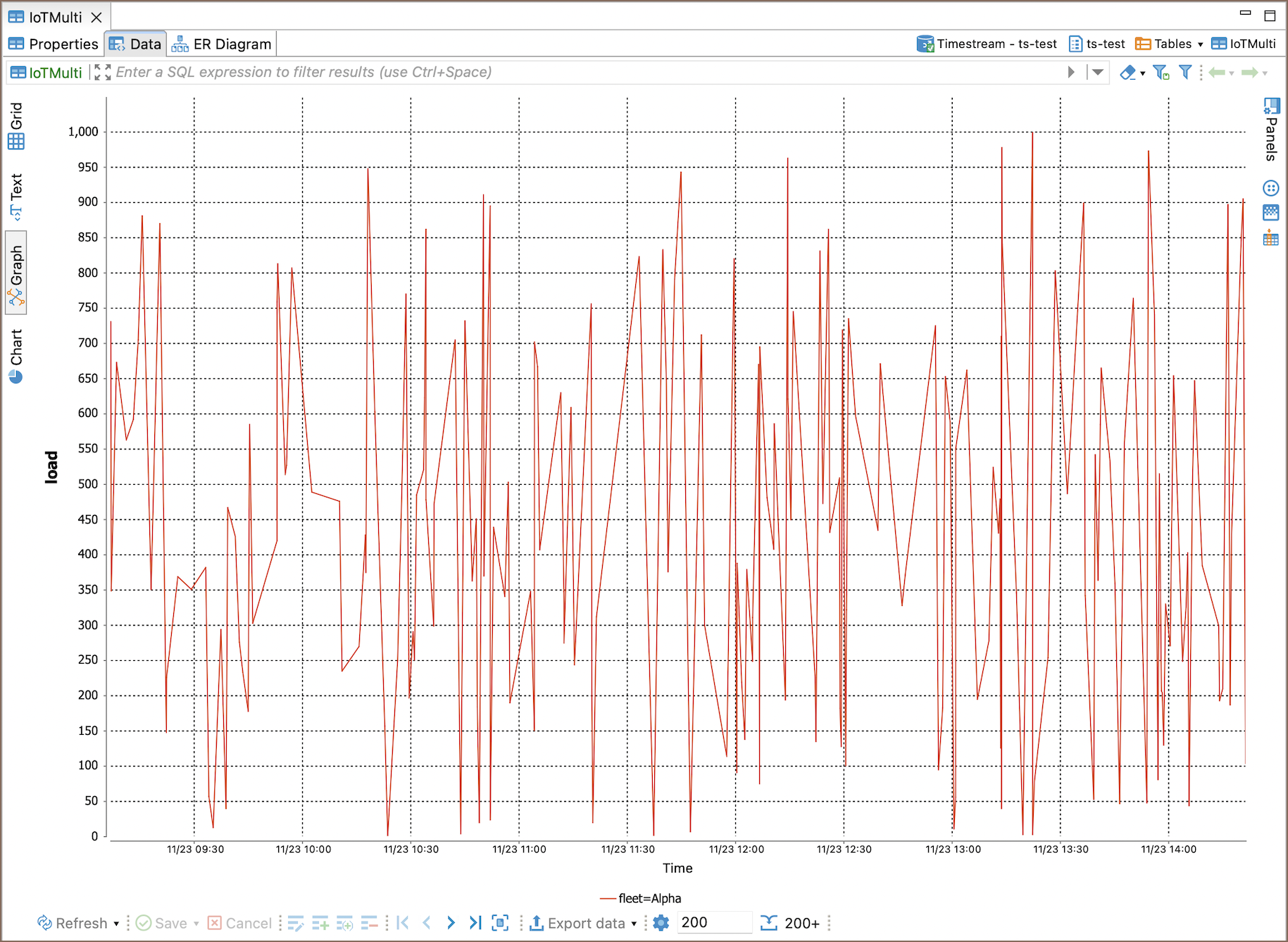Click the custom filters funnel icon

[1185, 73]
